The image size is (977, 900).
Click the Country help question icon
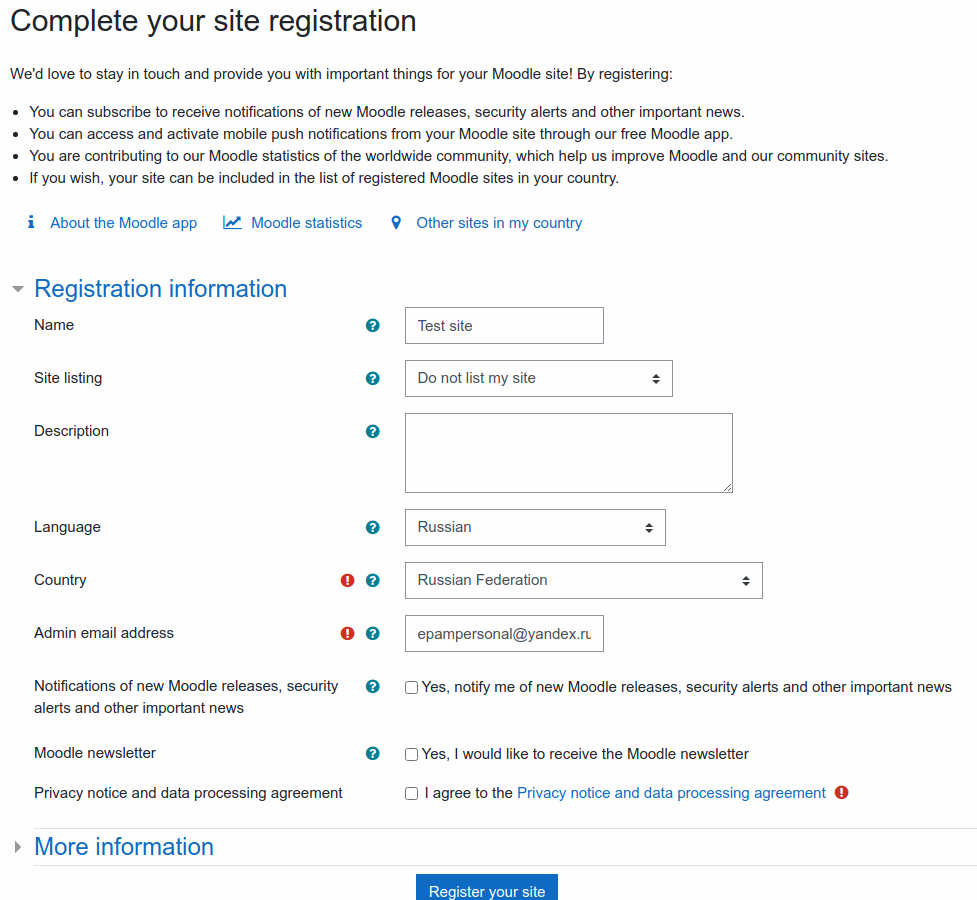tap(373, 580)
